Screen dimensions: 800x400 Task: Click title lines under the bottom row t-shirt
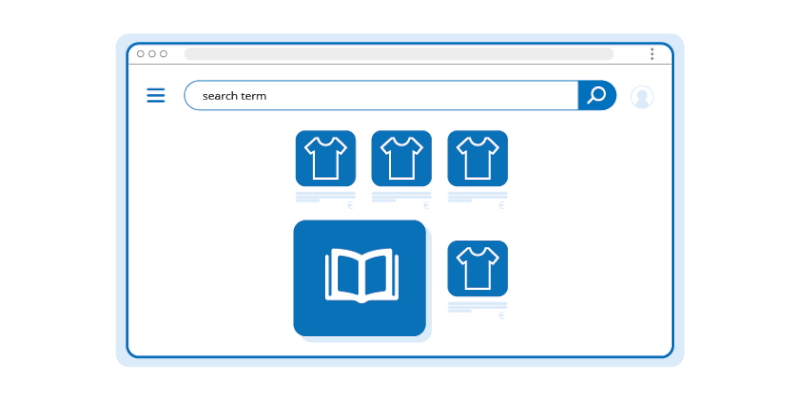pos(478,307)
